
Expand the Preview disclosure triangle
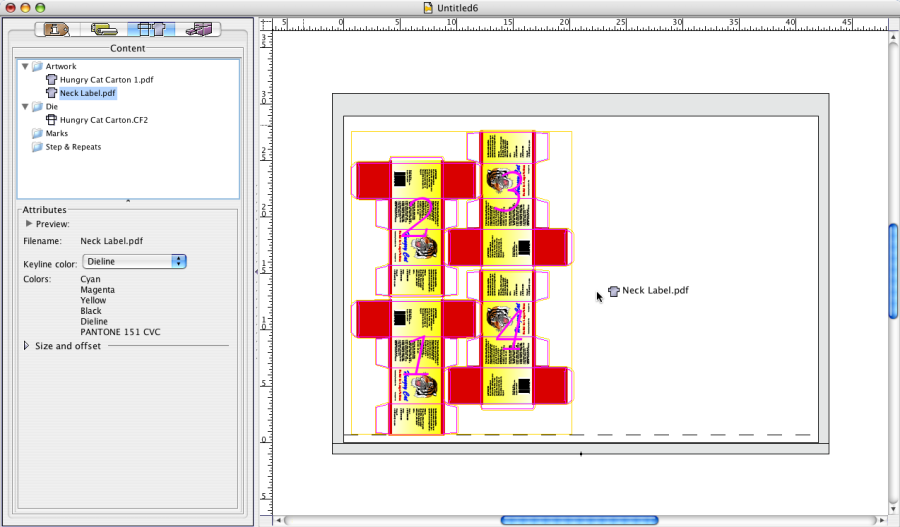29,224
